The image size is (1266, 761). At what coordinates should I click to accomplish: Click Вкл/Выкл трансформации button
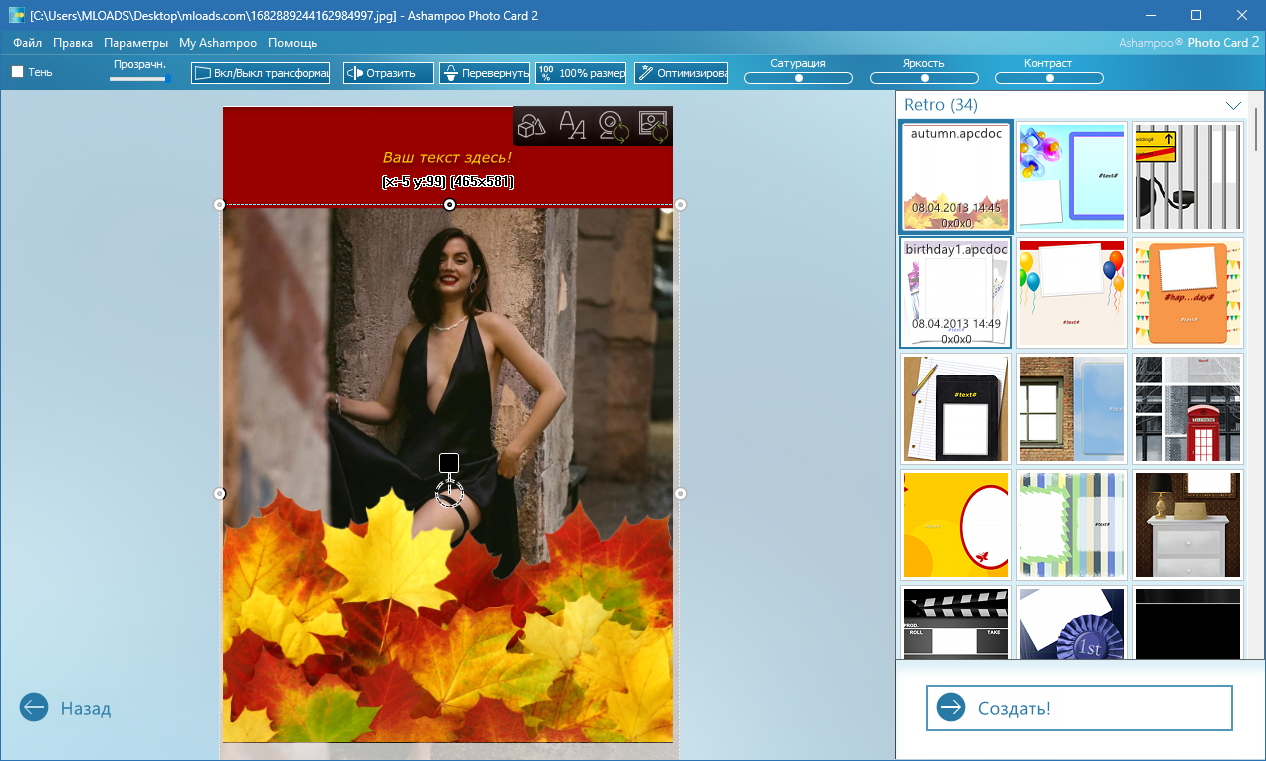pyautogui.click(x=260, y=73)
